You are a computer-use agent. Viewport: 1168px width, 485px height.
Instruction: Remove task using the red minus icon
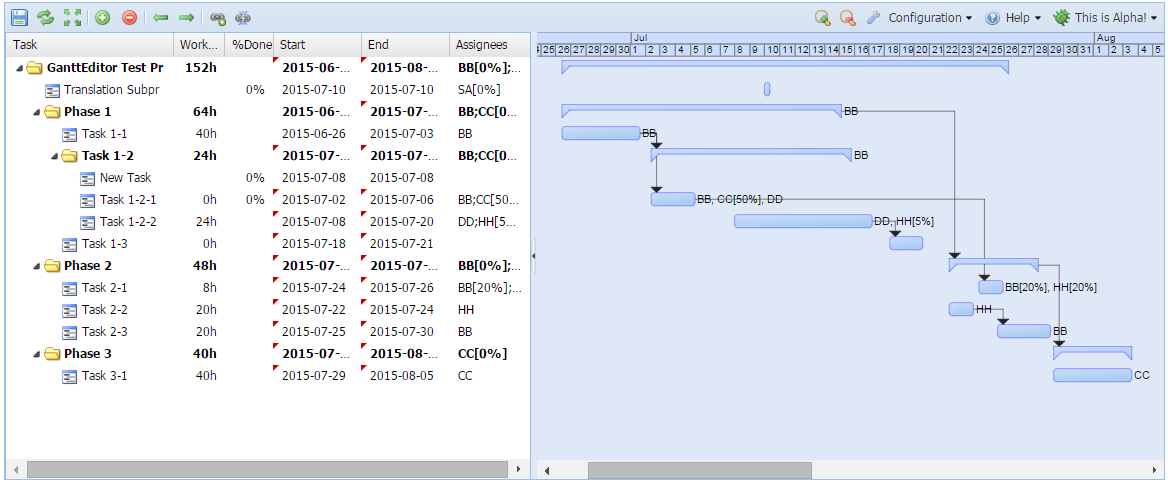point(129,18)
